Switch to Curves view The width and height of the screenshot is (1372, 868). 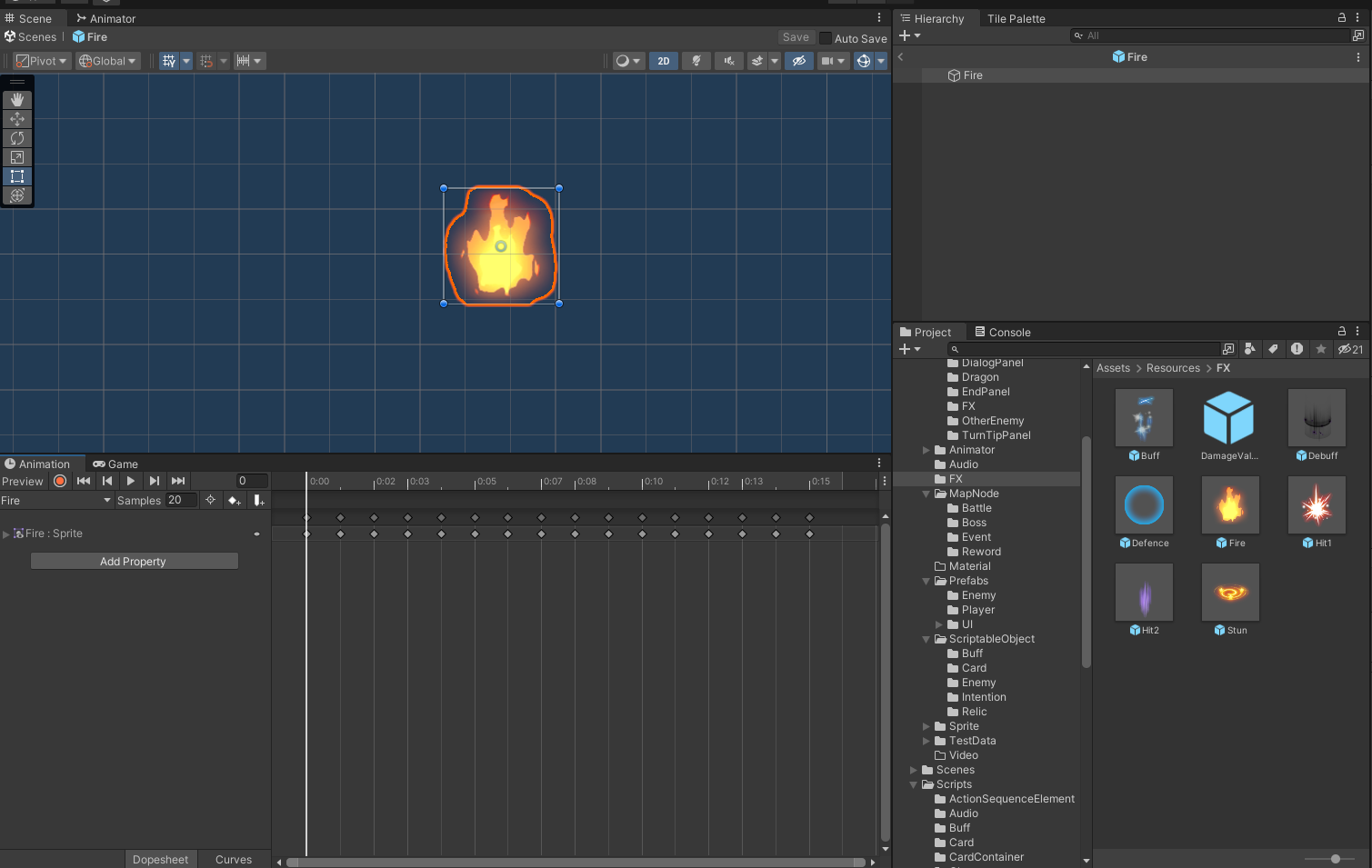[234, 860]
